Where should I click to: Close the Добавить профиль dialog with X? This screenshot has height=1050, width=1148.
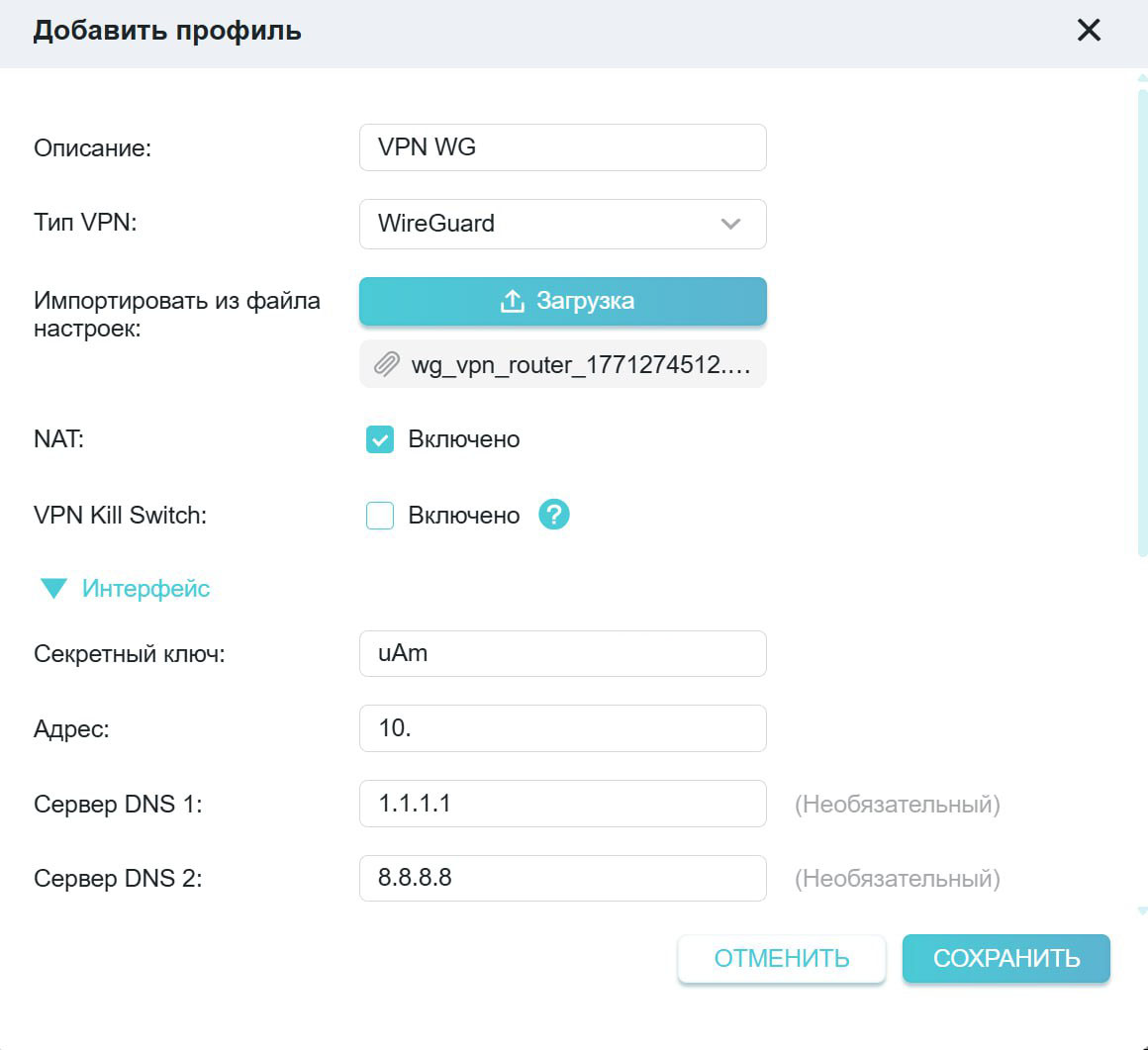1089,31
